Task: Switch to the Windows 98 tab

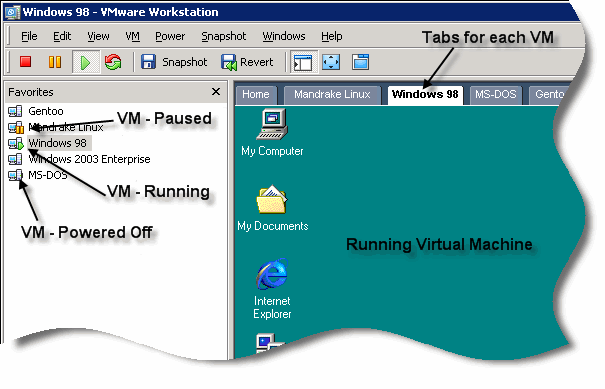Action: click(x=425, y=95)
